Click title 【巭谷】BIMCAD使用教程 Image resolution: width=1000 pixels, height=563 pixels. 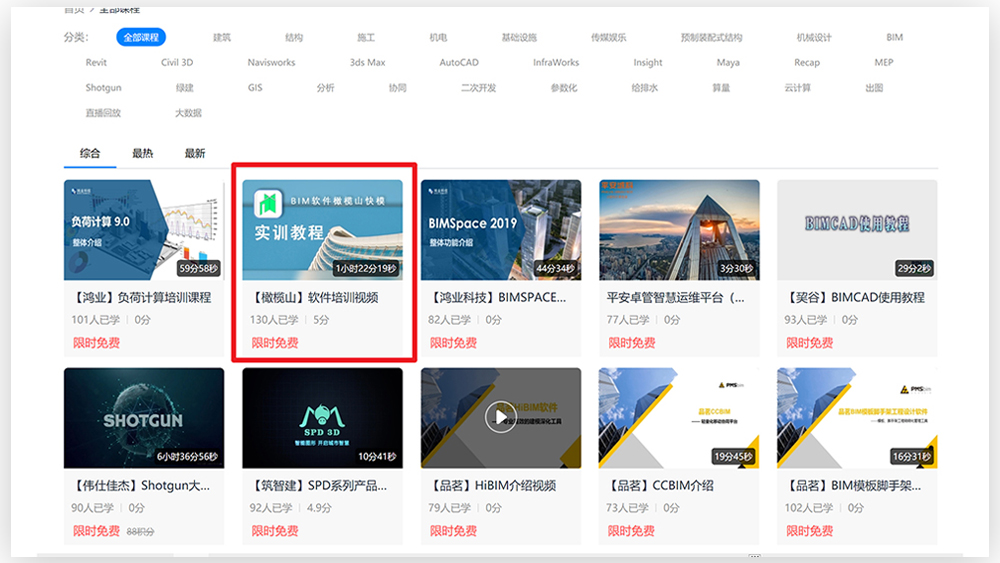[855, 298]
